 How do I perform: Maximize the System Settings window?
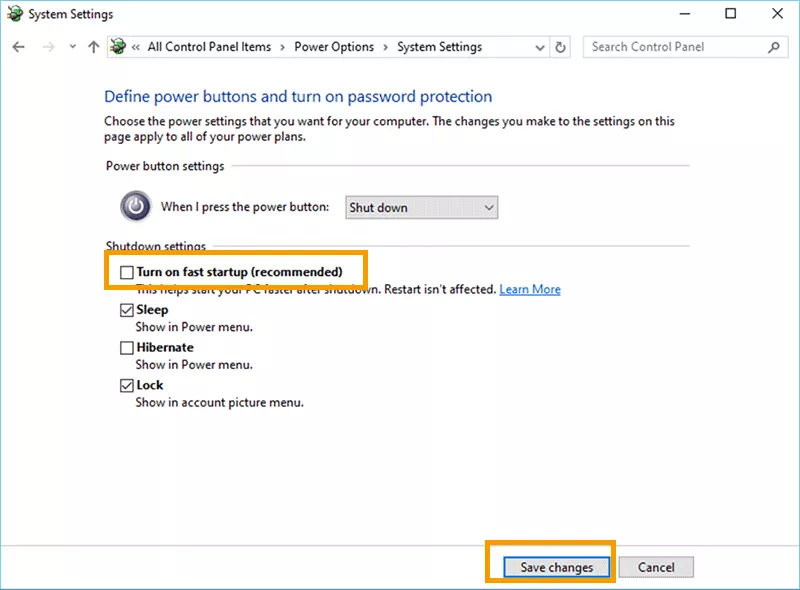click(x=731, y=14)
